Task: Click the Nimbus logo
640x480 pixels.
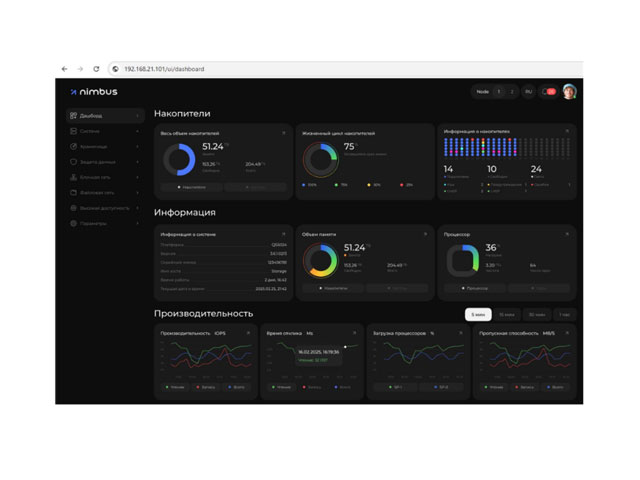Action: point(93,92)
